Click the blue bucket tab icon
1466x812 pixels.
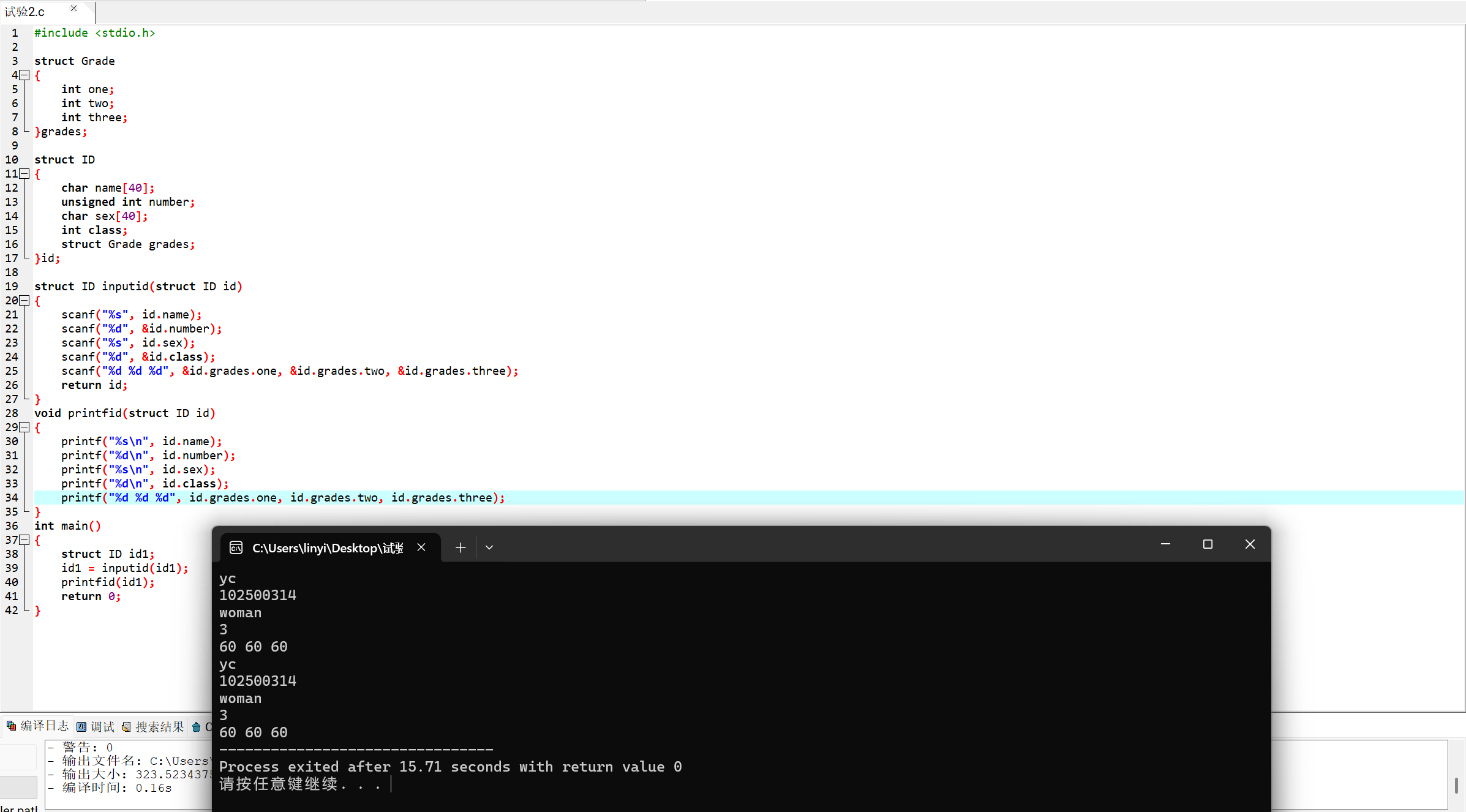click(197, 727)
